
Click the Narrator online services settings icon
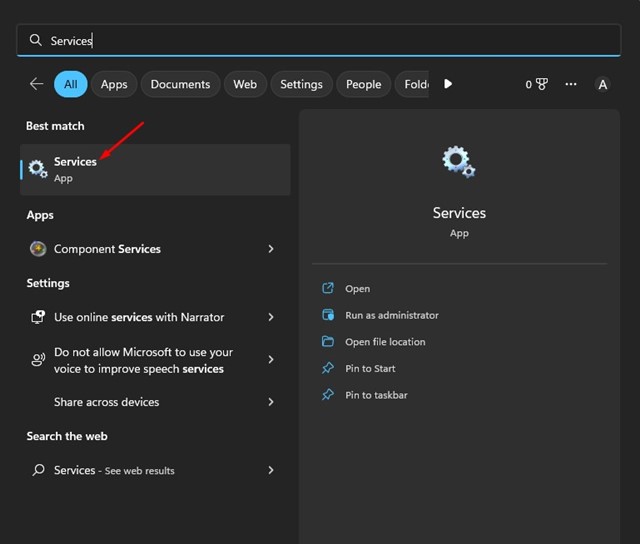(x=38, y=317)
